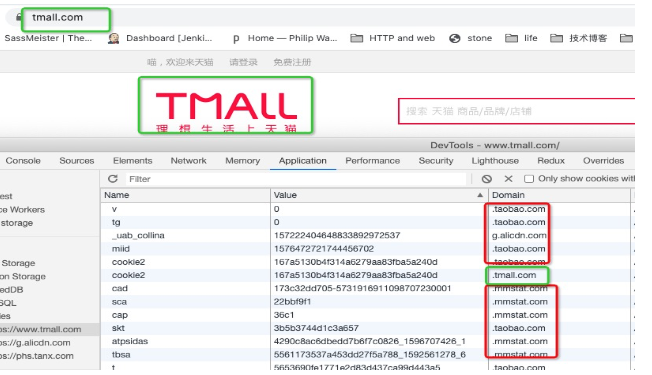Click the 请登录 login link
This screenshot has width=652, height=375.
click(x=243, y=62)
